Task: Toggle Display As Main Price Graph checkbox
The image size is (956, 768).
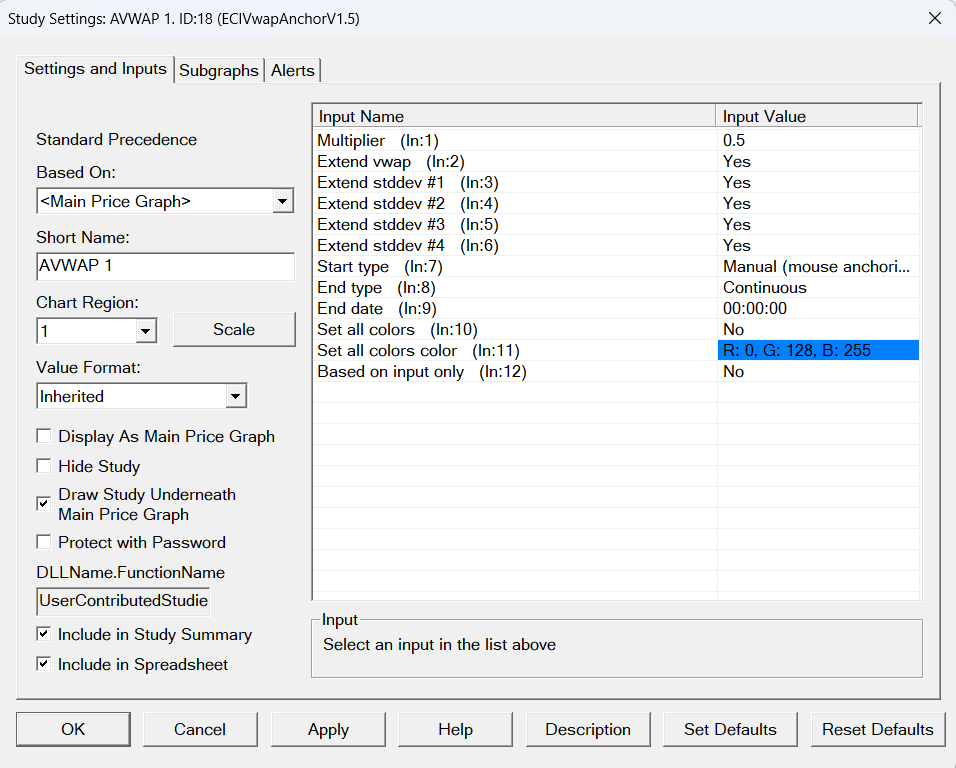Action: (44, 436)
